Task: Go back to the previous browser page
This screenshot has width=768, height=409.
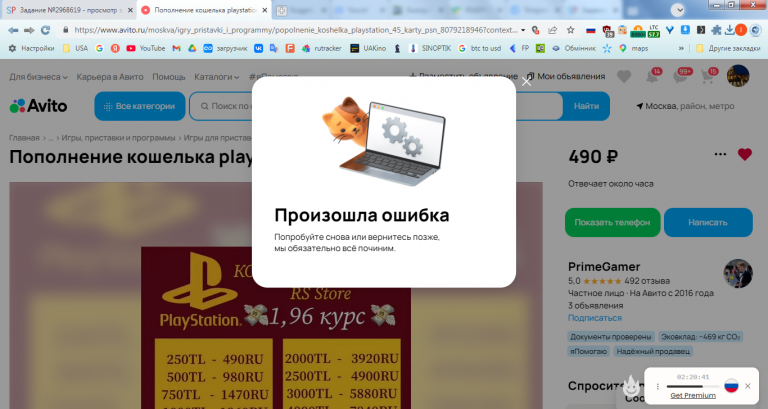Action: 13,30
